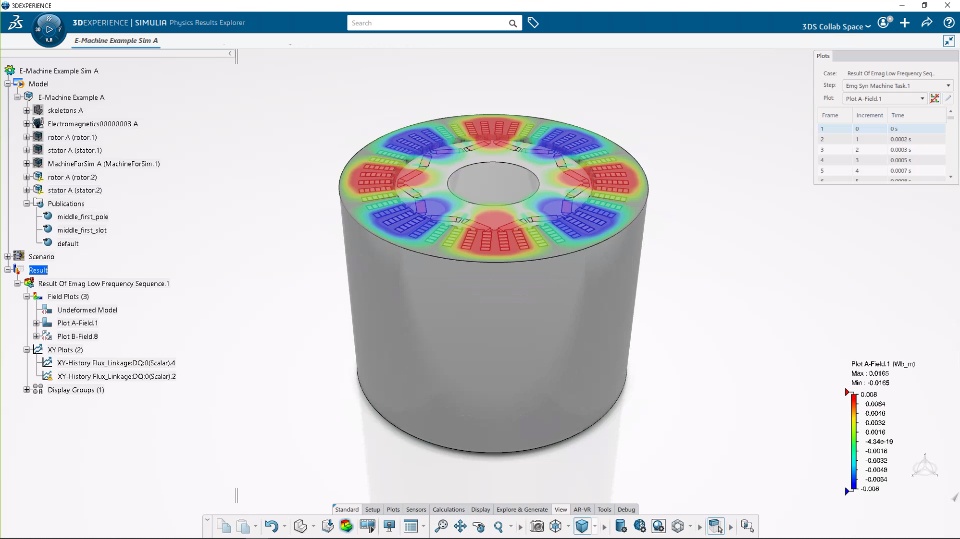Collapse the Field Plots (3) node
Image resolution: width=960 pixels, height=539 pixels.
click(x=27, y=296)
